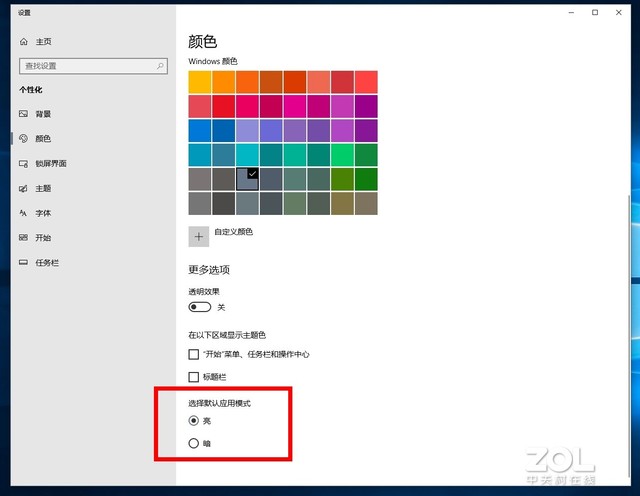Click the 自定义颜色 plus button

pos(199,236)
